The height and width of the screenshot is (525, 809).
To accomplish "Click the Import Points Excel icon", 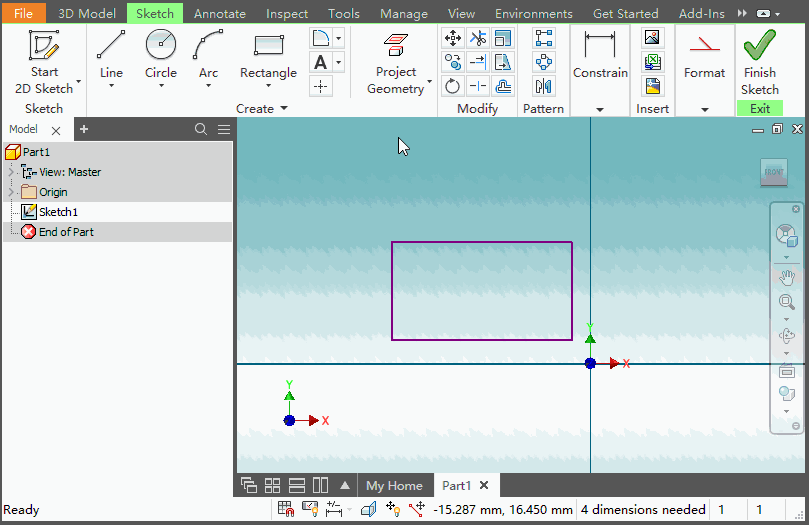I will click(x=652, y=62).
